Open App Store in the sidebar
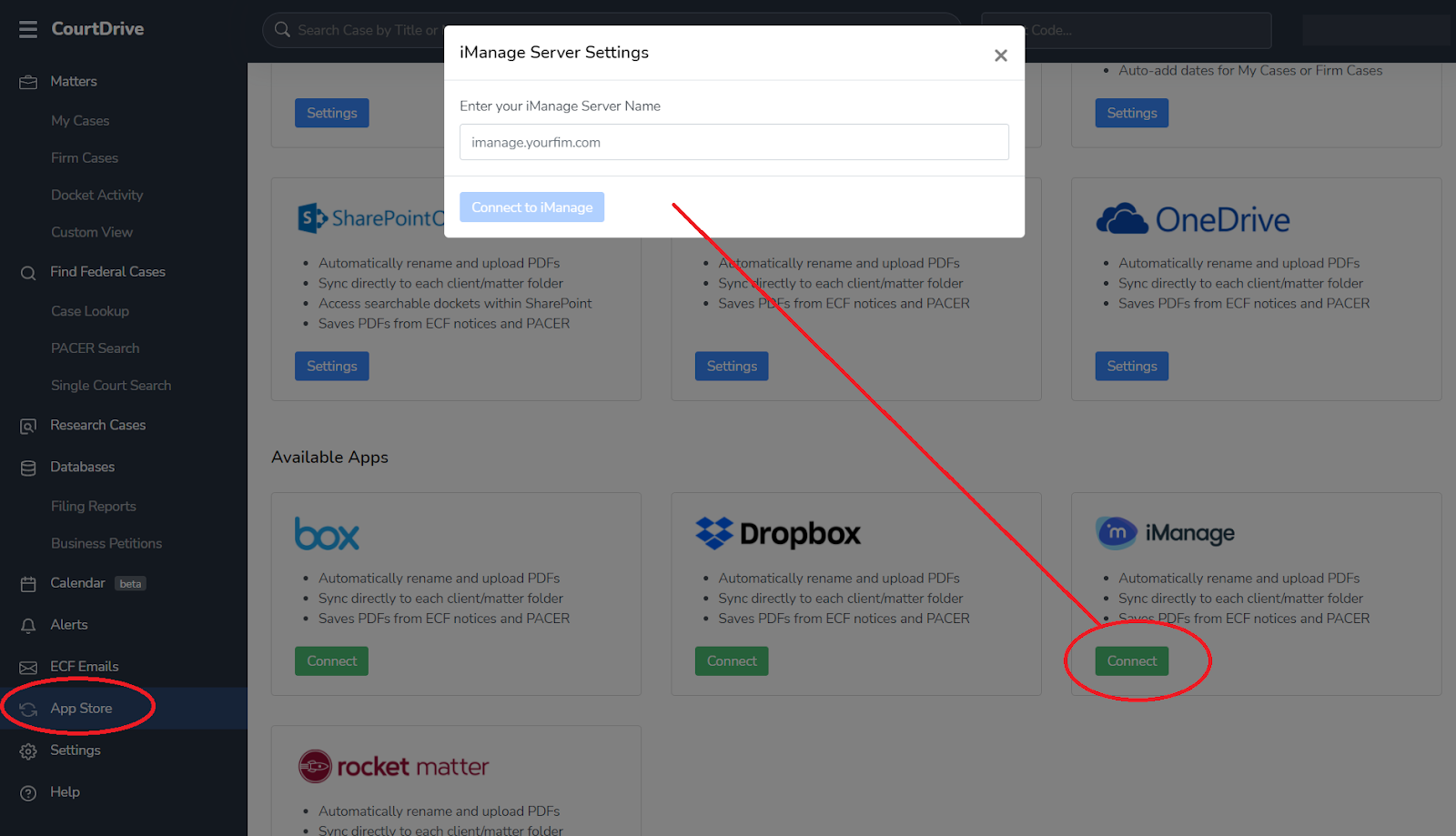This screenshot has height=836, width=1456. click(81, 709)
